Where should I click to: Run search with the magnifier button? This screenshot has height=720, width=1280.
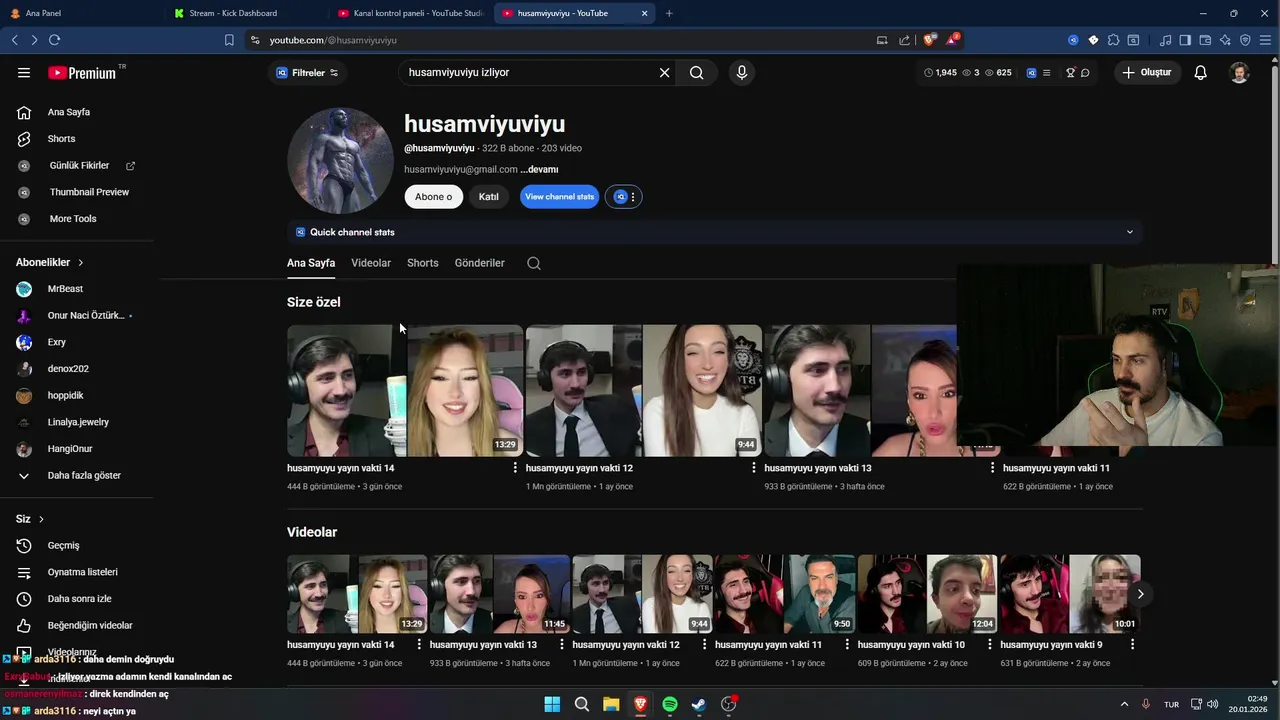click(x=697, y=73)
